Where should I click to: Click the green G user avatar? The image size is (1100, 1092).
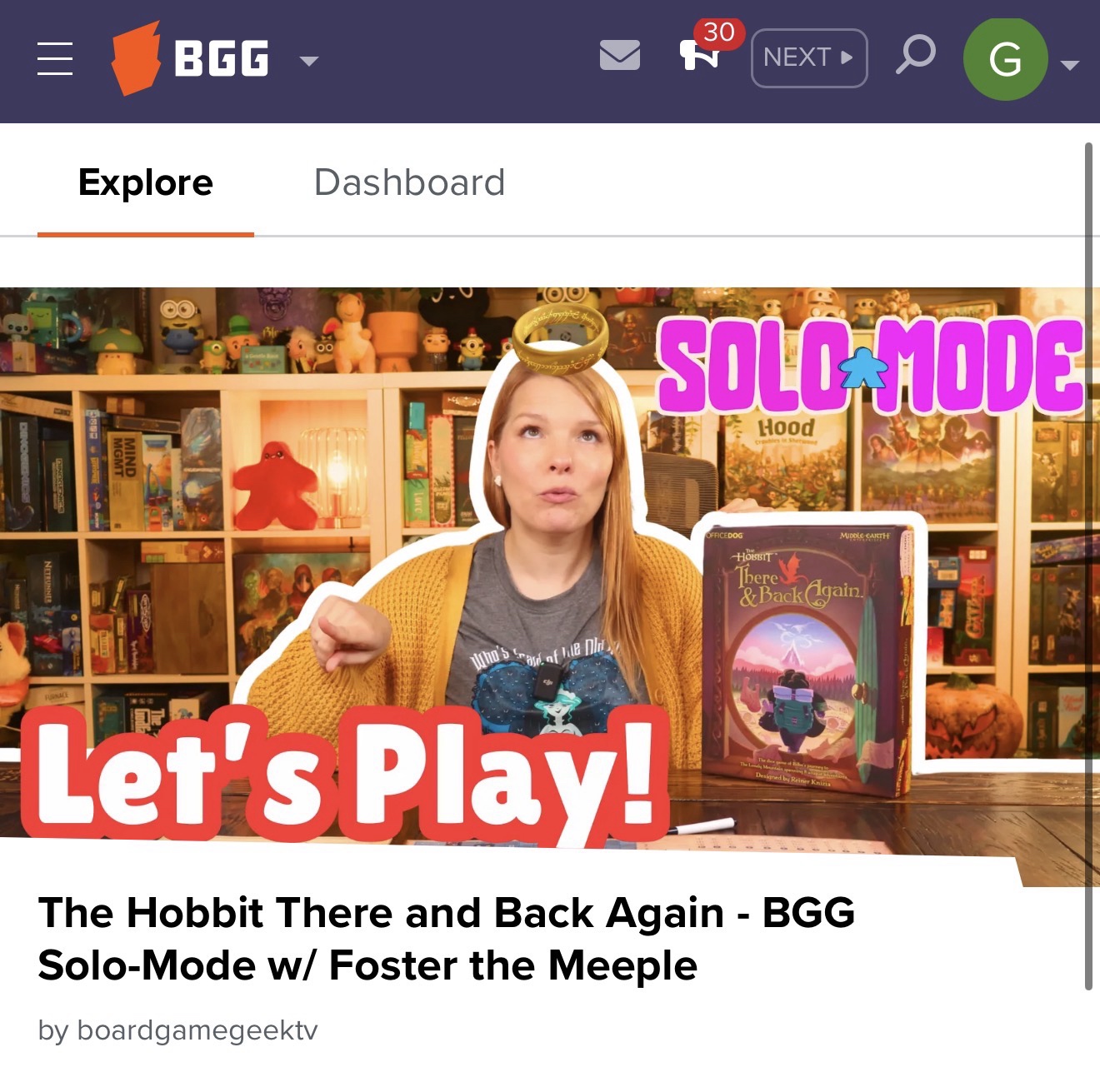[1005, 58]
